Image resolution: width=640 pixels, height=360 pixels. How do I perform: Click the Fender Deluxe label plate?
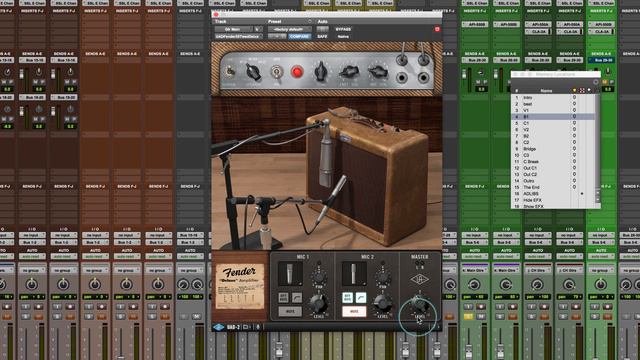pyautogui.click(x=240, y=286)
